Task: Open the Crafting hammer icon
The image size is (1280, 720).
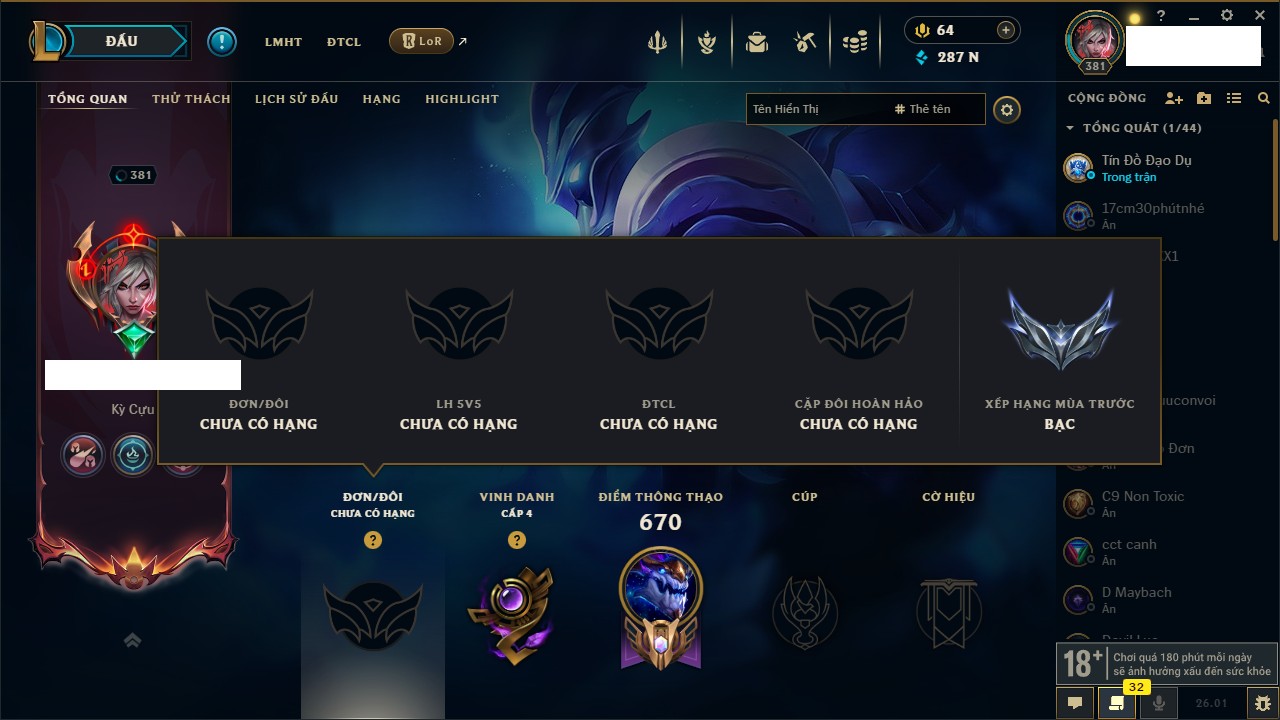Action: coord(805,42)
